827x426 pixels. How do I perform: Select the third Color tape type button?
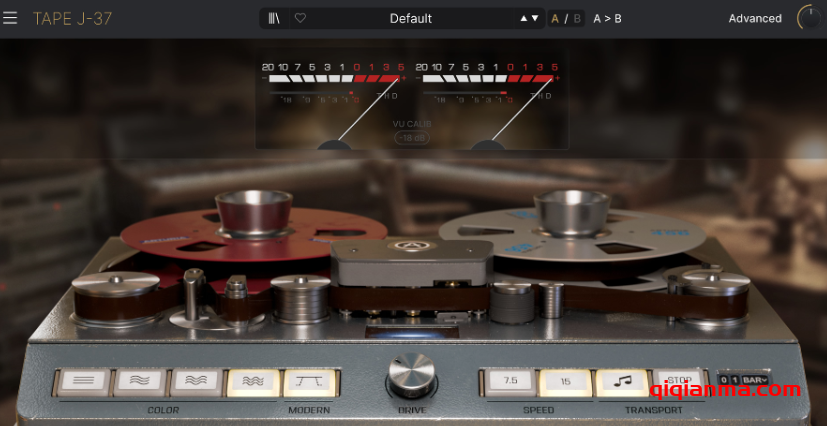tap(197, 382)
